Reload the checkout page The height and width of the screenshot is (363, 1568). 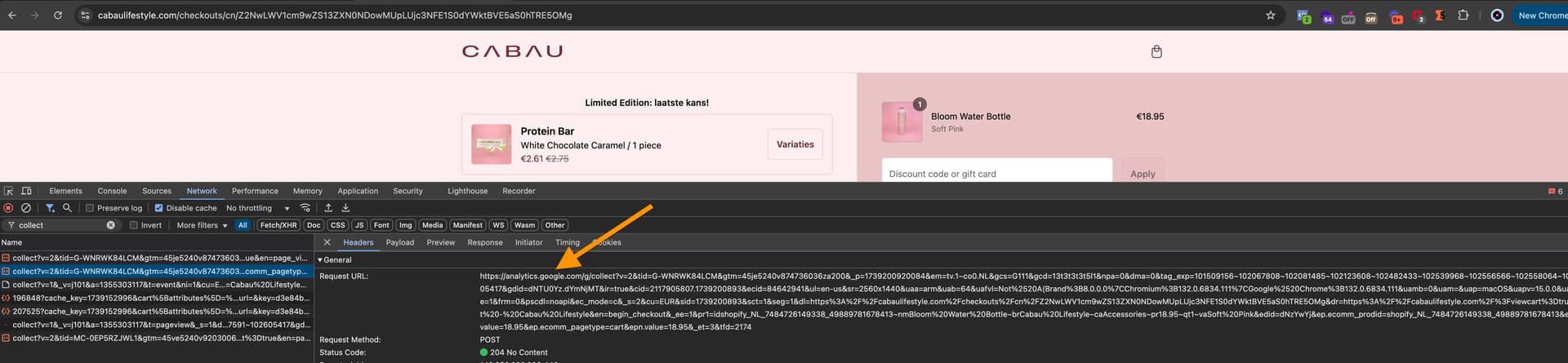pos(58,15)
